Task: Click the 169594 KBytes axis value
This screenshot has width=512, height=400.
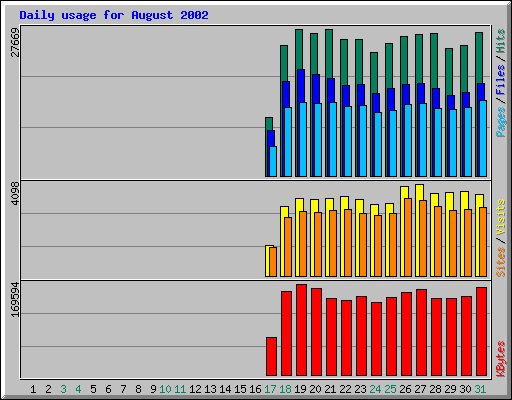Action: (x=15, y=299)
